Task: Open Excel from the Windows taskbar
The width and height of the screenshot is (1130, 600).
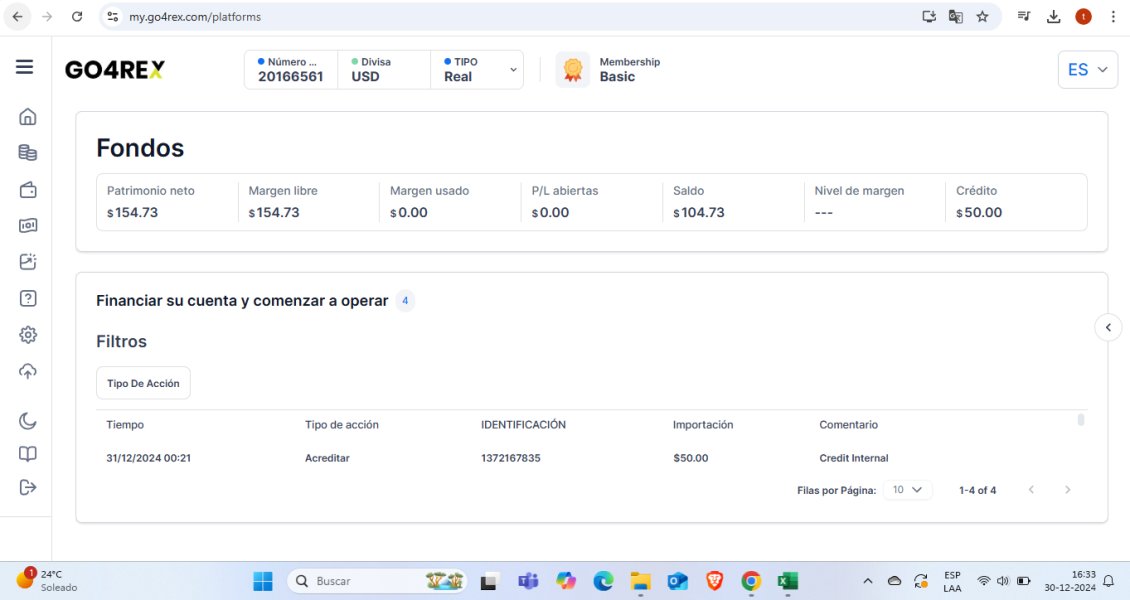Action: pyautogui.click(x=787, y=581)
